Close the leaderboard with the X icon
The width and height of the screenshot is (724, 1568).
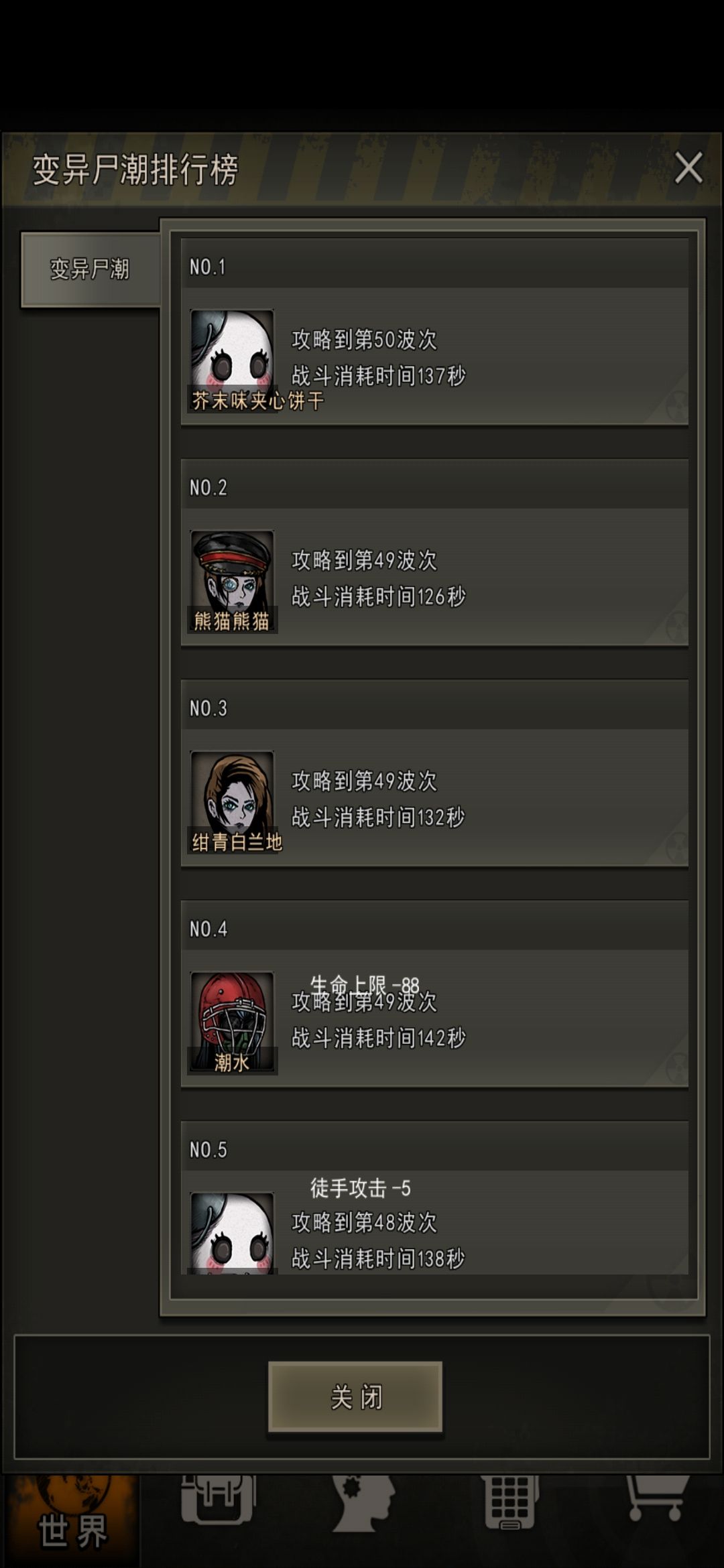click(x=688, y=168)
